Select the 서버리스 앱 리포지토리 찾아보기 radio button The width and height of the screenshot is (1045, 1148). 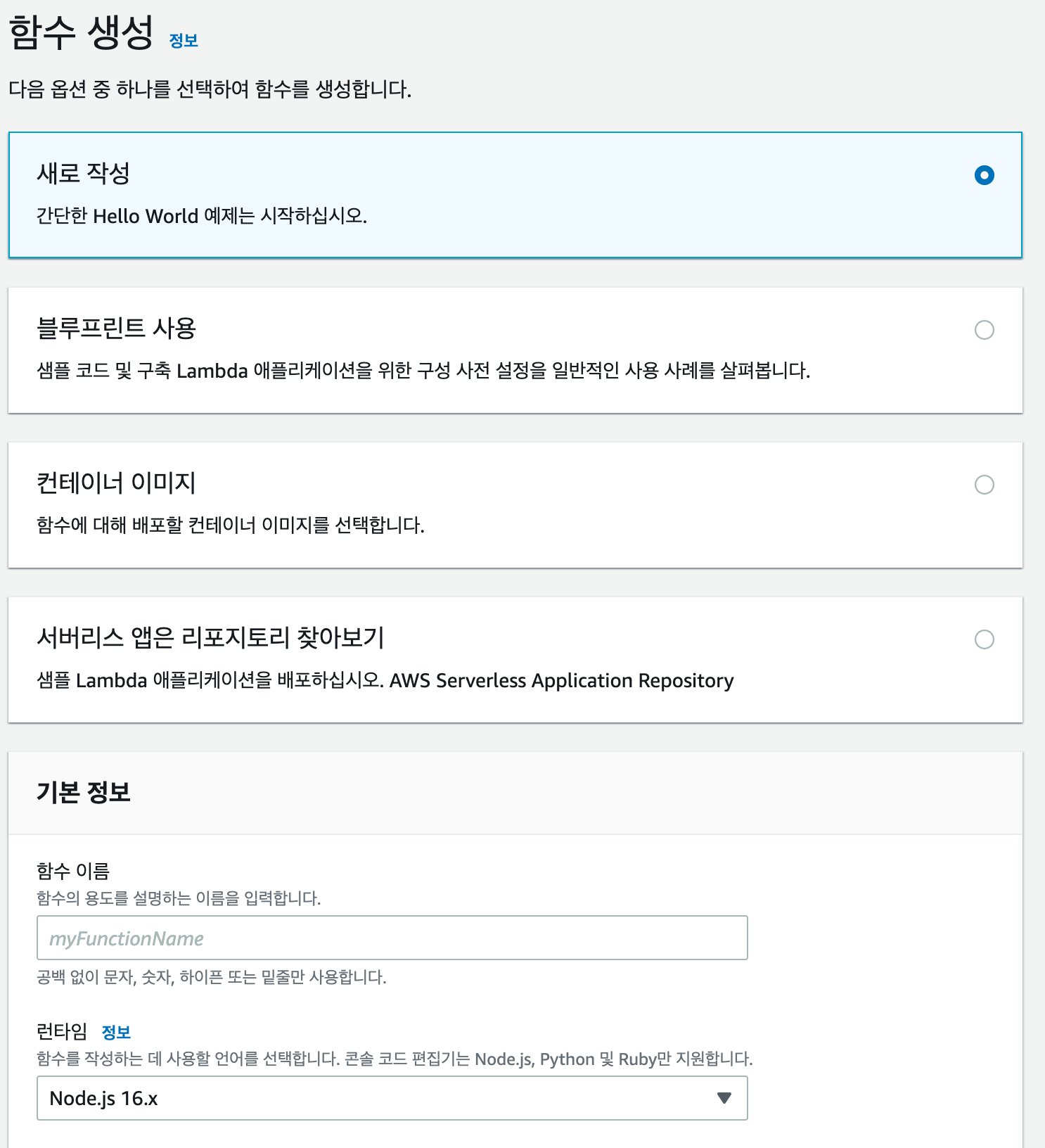pyautogui.click(x=984, y=639)
